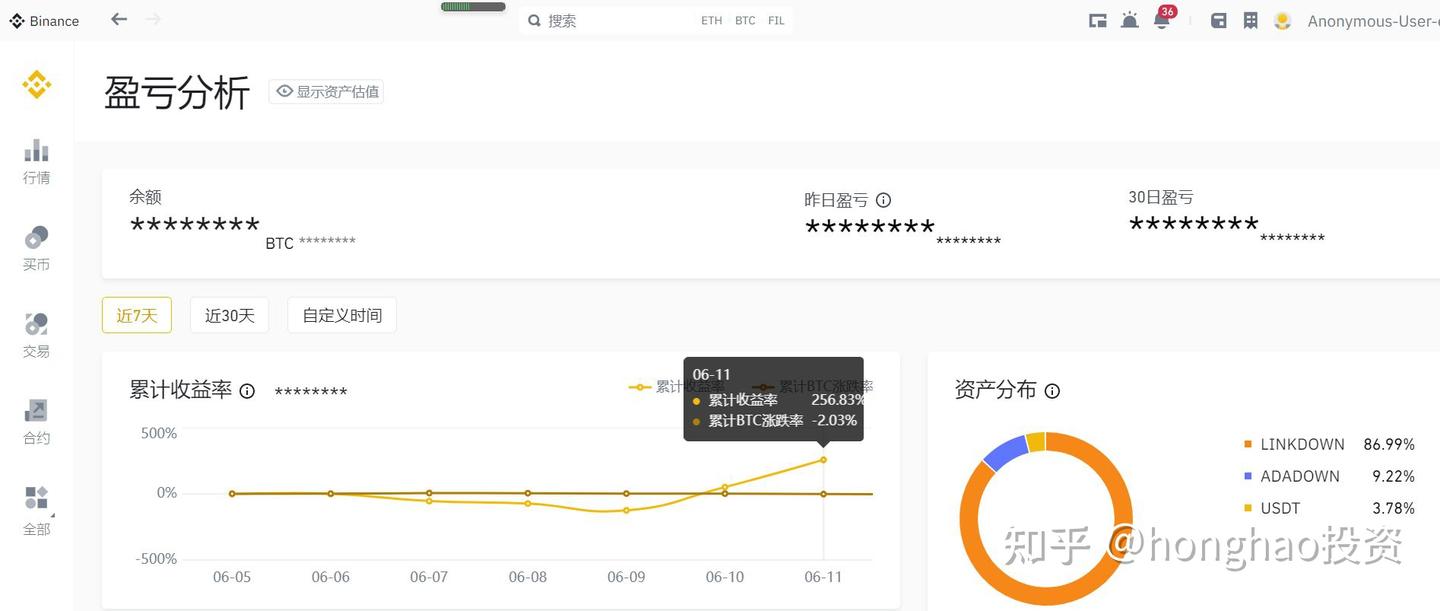The height and width of the screenshot is (611, 1440).
Task: Click the yellow Binance logo in sidebar
Action: pos(37,84)
